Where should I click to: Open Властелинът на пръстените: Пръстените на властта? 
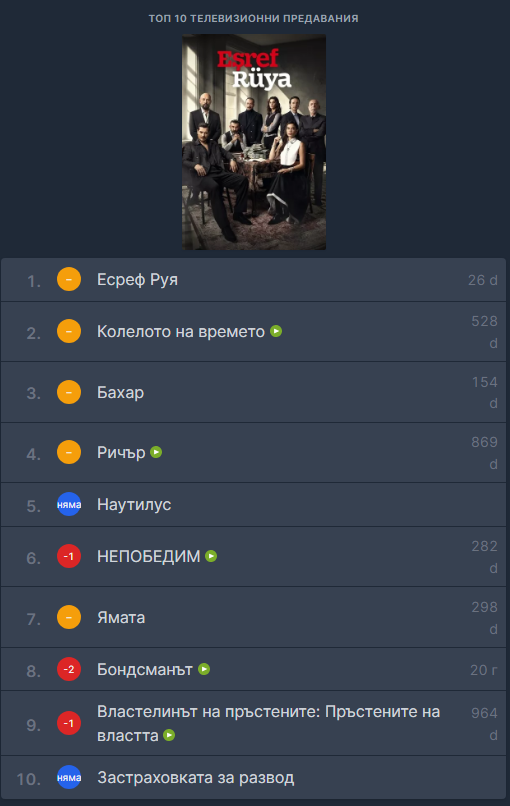[268, 723]
